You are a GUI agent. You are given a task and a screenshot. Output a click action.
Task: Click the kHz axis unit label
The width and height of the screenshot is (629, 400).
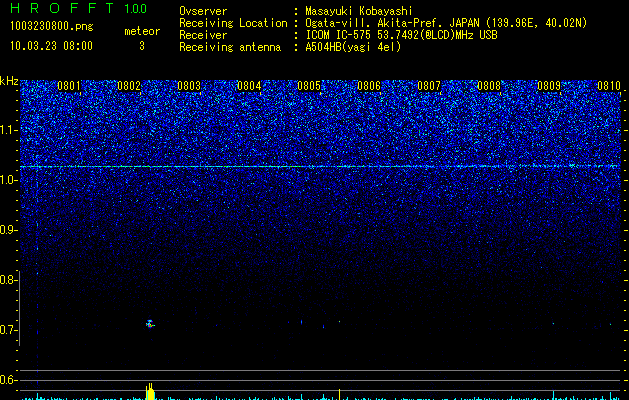click(9, 81)
